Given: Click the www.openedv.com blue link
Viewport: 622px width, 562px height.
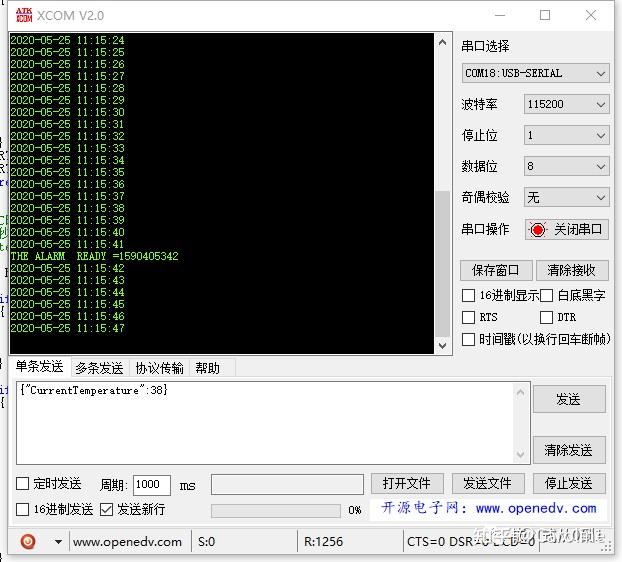Looking at the screenshot, I should 536,508.
